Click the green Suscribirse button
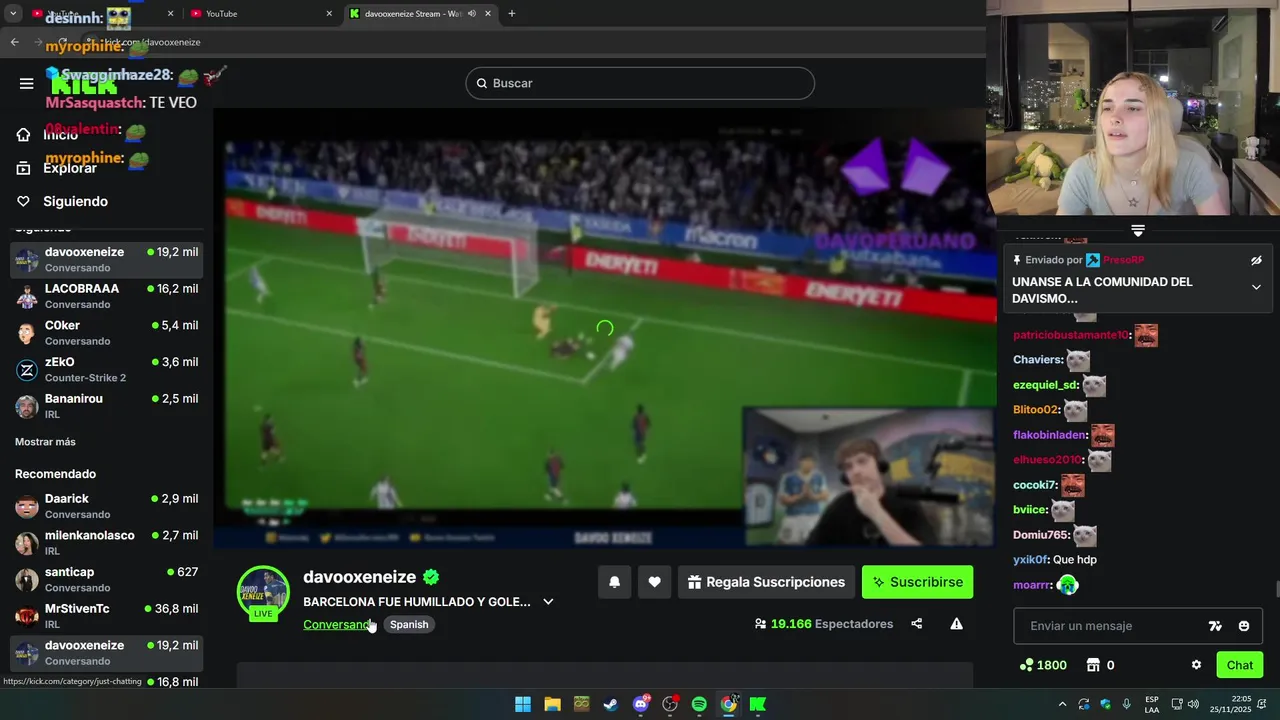The width and height of the screenshot is (1280, 720). [917, 582]
